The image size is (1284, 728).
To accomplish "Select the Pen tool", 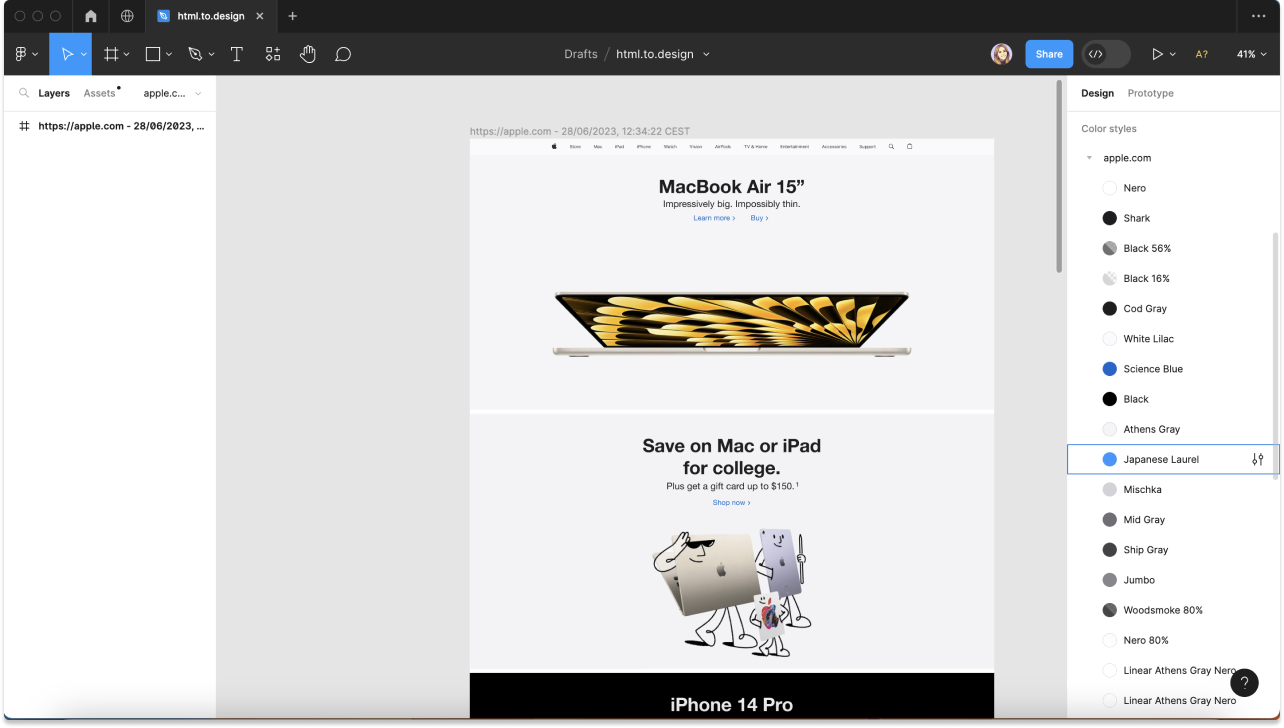I will pyautogui.click(x=195, y=54).
